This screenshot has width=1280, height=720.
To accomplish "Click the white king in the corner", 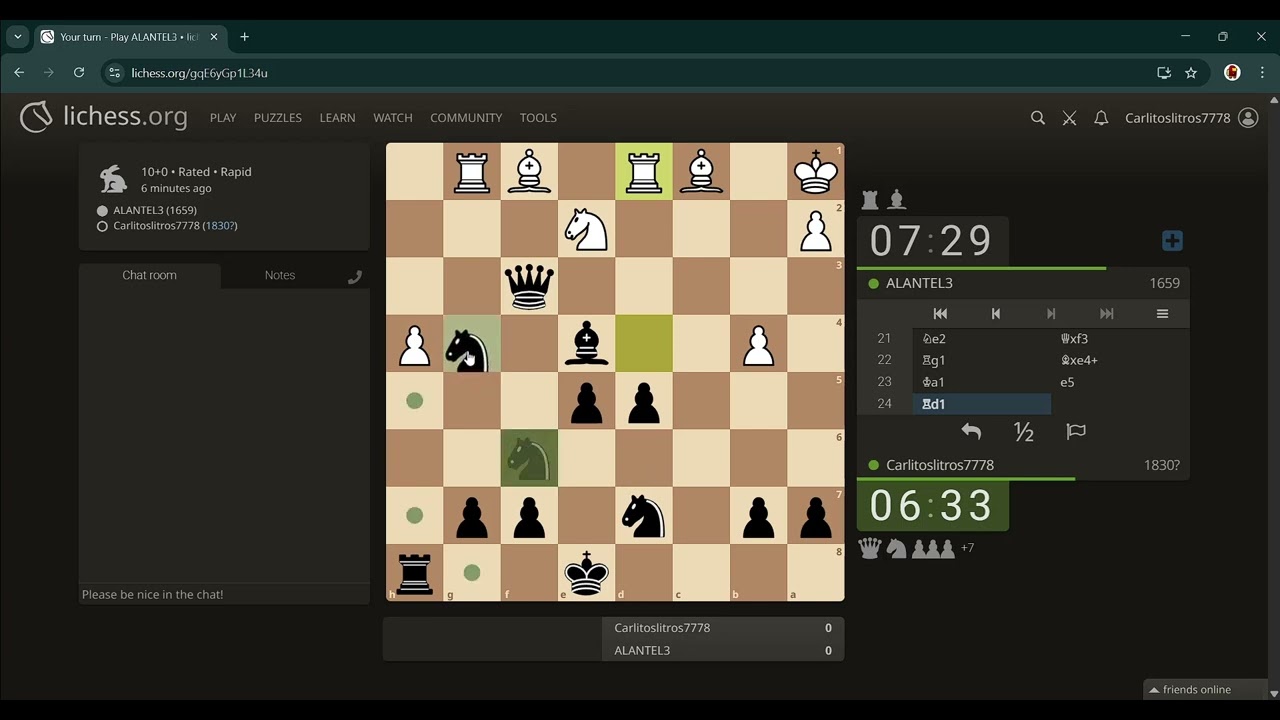I will coord(816,172).
